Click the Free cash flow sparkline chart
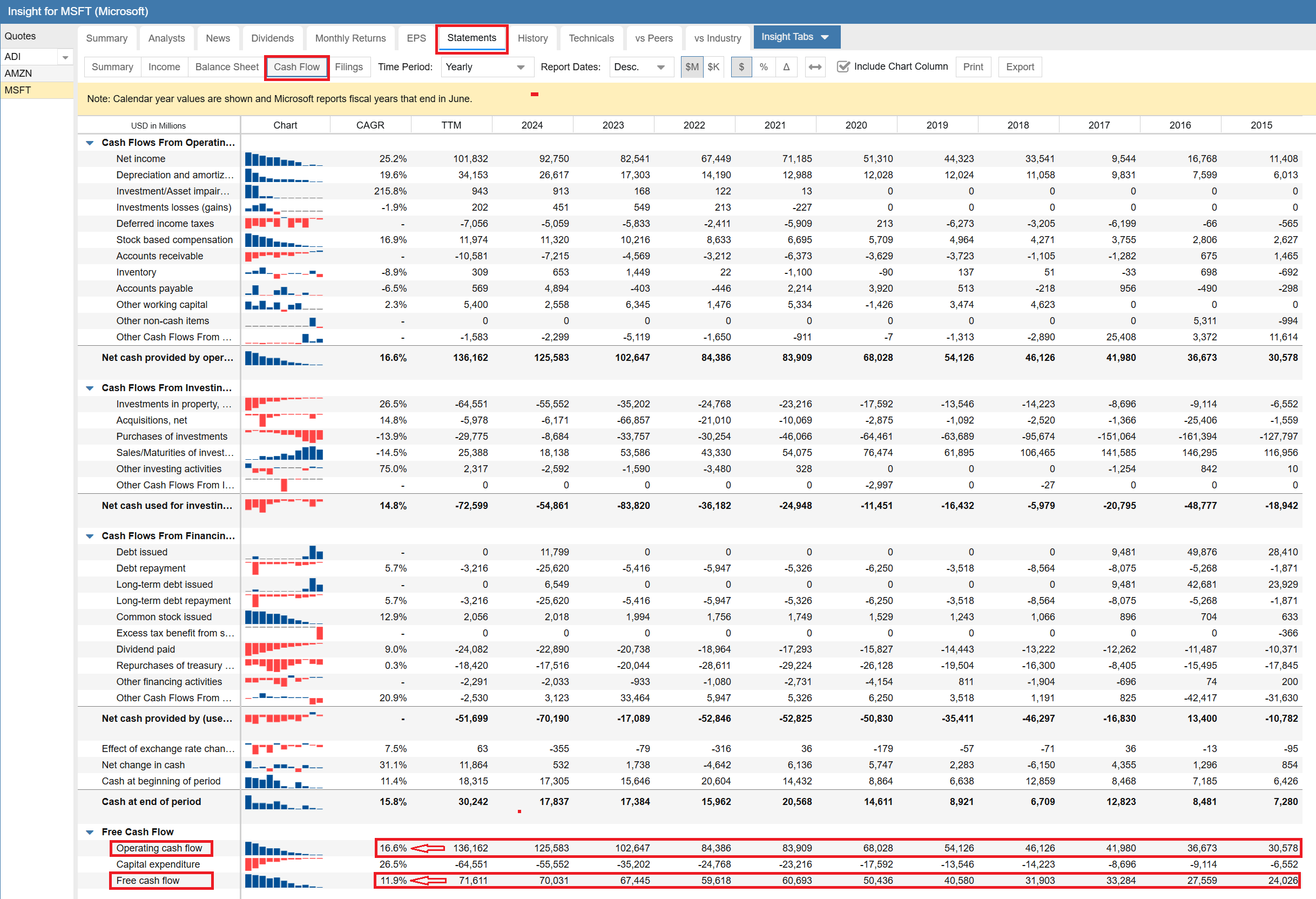The height and width of the screenshot is (899, 1316). [x=284, y=881]
